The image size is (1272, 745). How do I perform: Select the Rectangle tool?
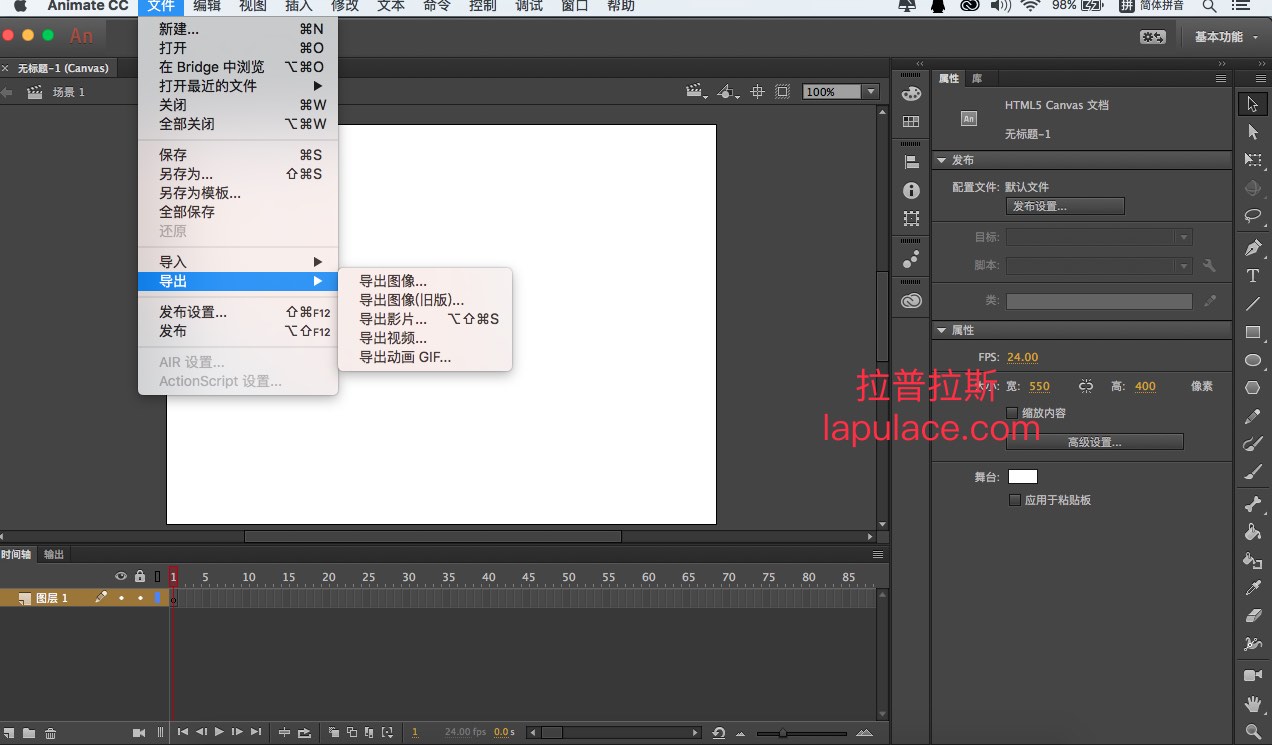[1252, 332]
